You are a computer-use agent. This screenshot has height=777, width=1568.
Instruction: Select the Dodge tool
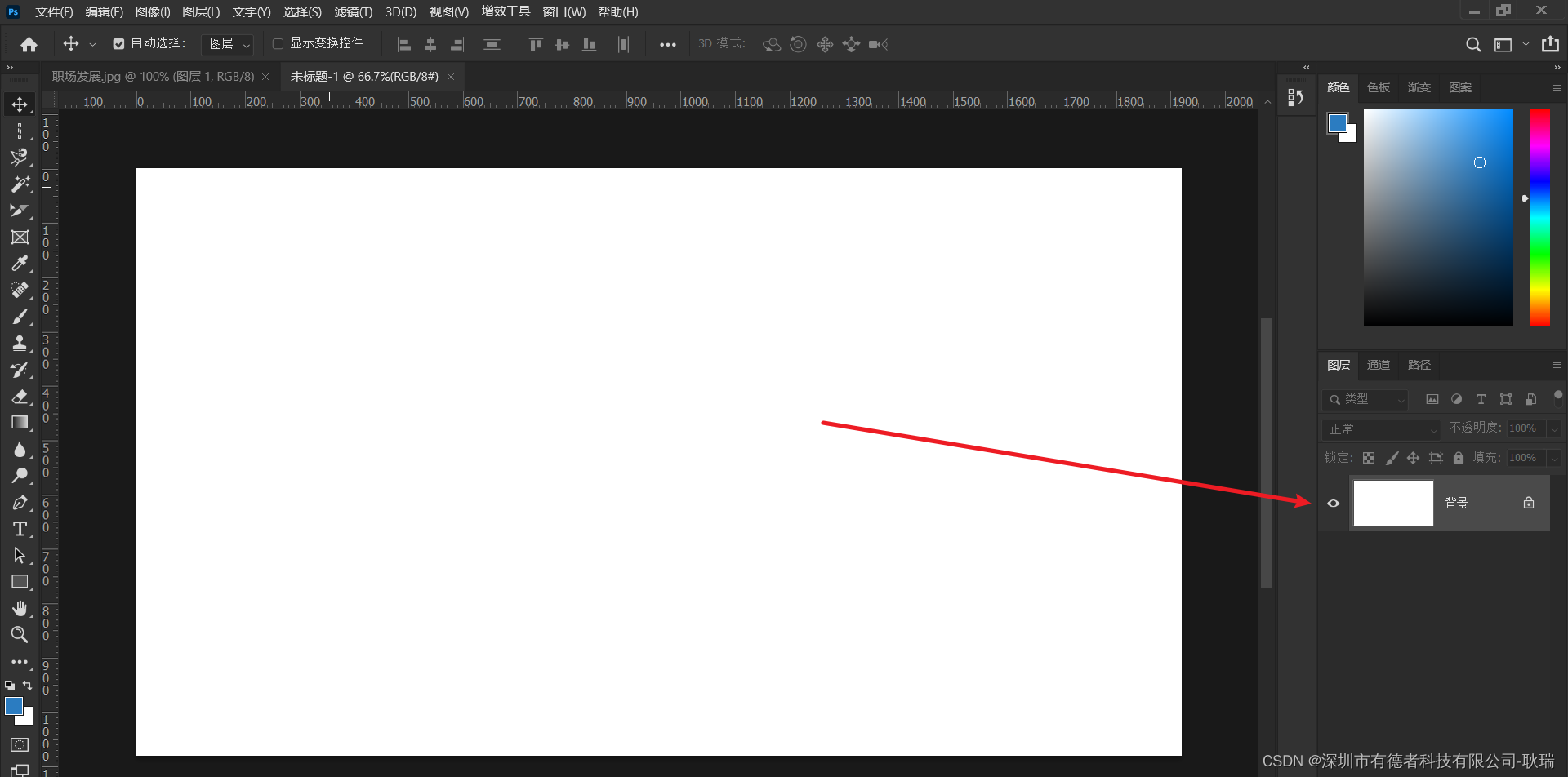pyautogui.click(x=20, y=475)
